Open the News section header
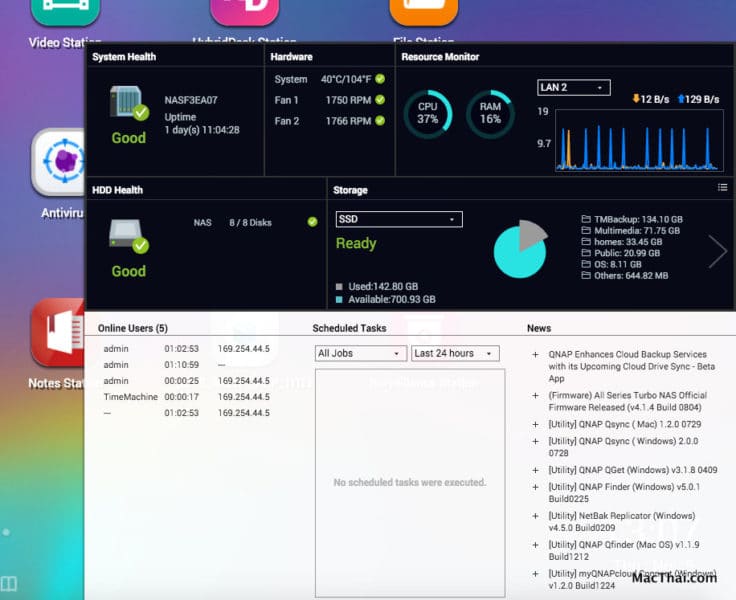Viewport: 736px width, 600px height. tap(539, 328)
